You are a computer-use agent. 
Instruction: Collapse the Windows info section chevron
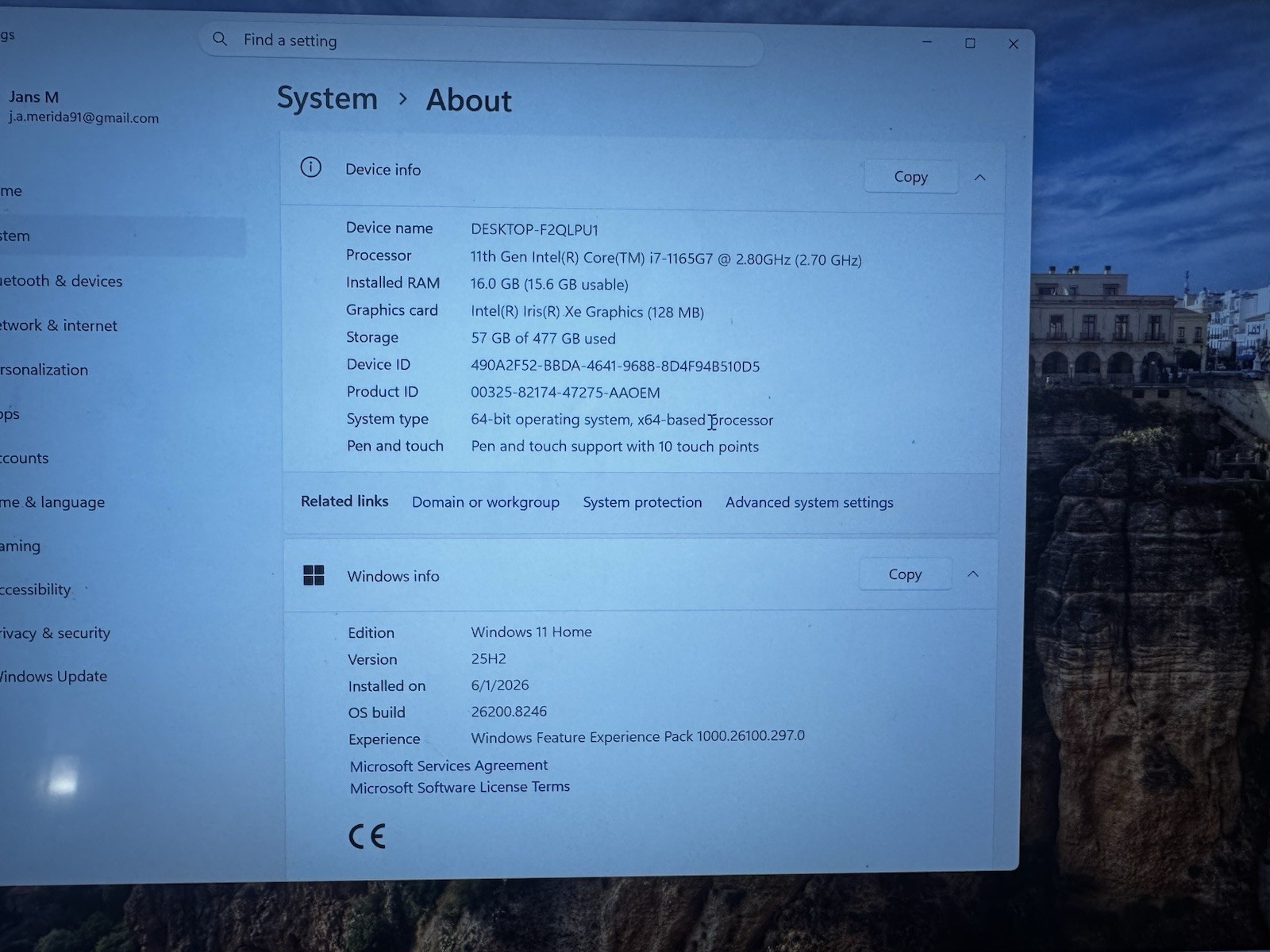coord(973,574)
